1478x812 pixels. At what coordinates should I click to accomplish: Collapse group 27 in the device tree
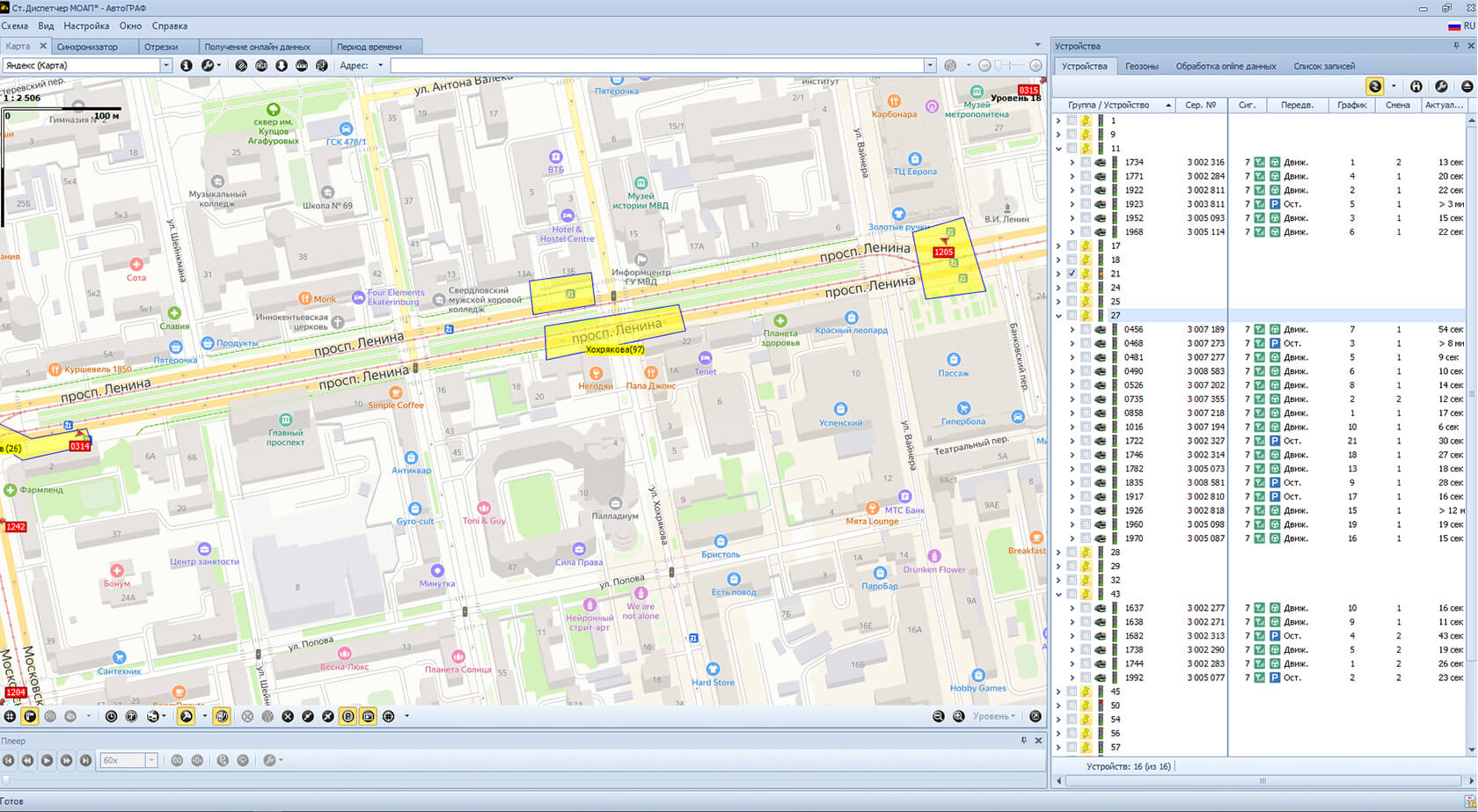[1058, 316]
